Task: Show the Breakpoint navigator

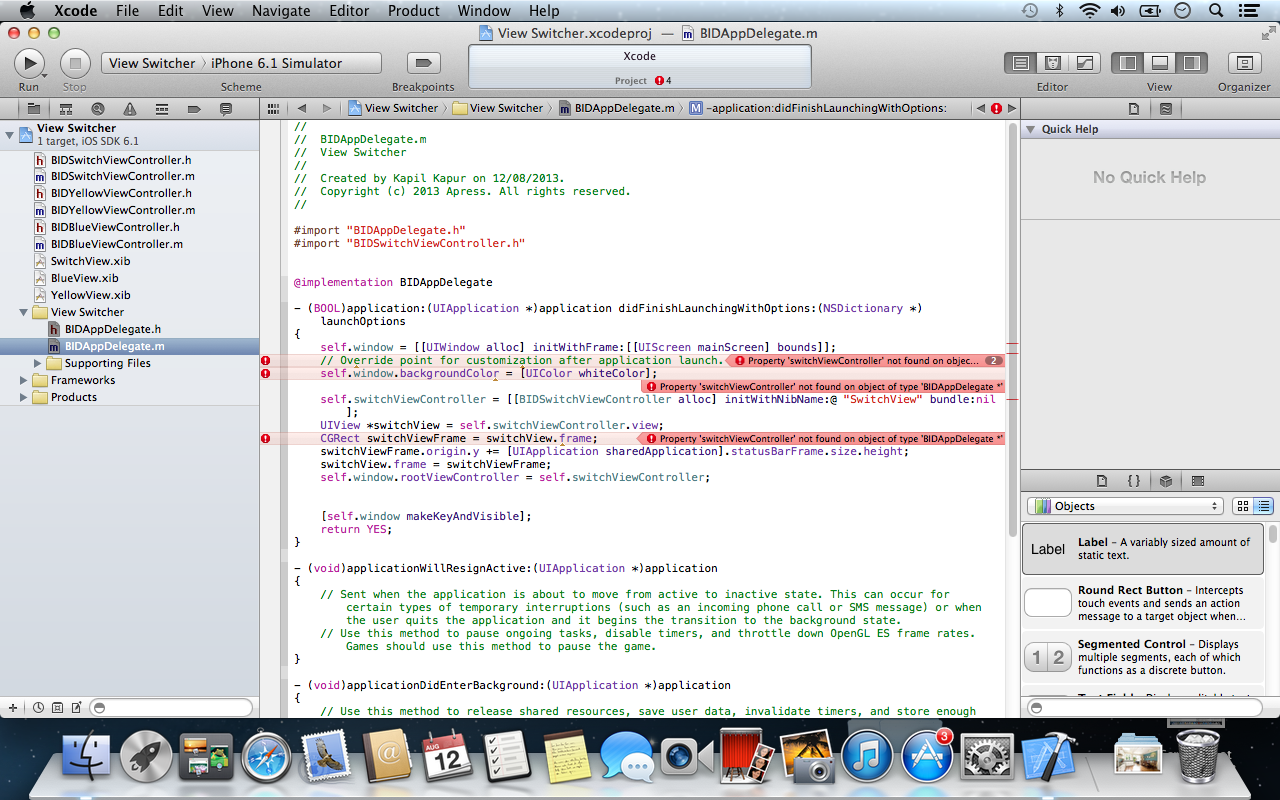Action: pos(194,108)
